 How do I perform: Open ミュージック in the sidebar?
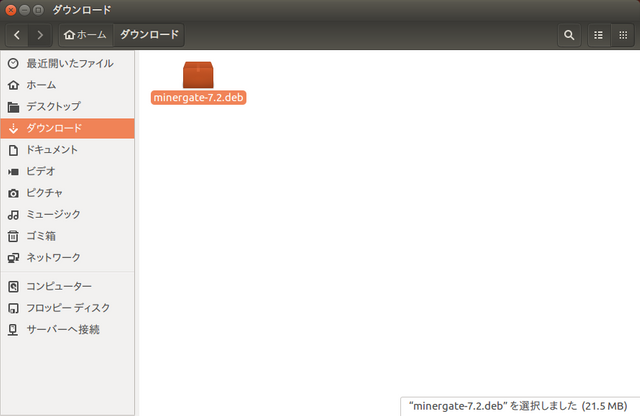(x=67, y=215)
